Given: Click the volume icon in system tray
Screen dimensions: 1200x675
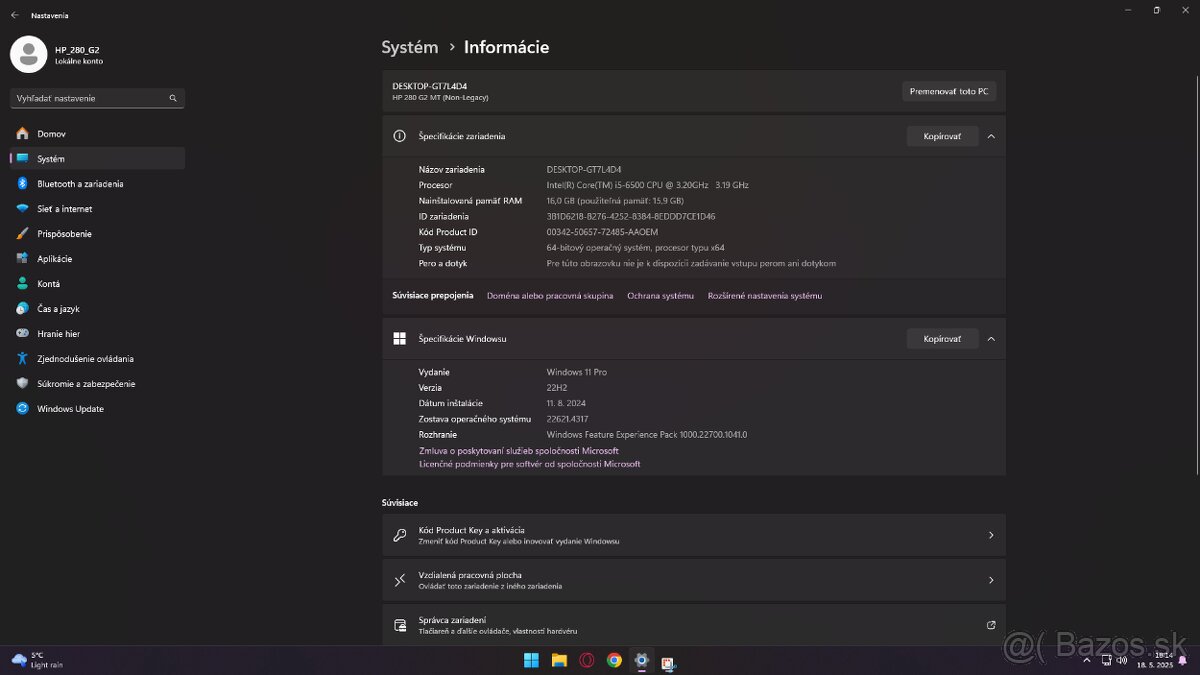Looking at the screenshot, I should tap(1124, 660).
